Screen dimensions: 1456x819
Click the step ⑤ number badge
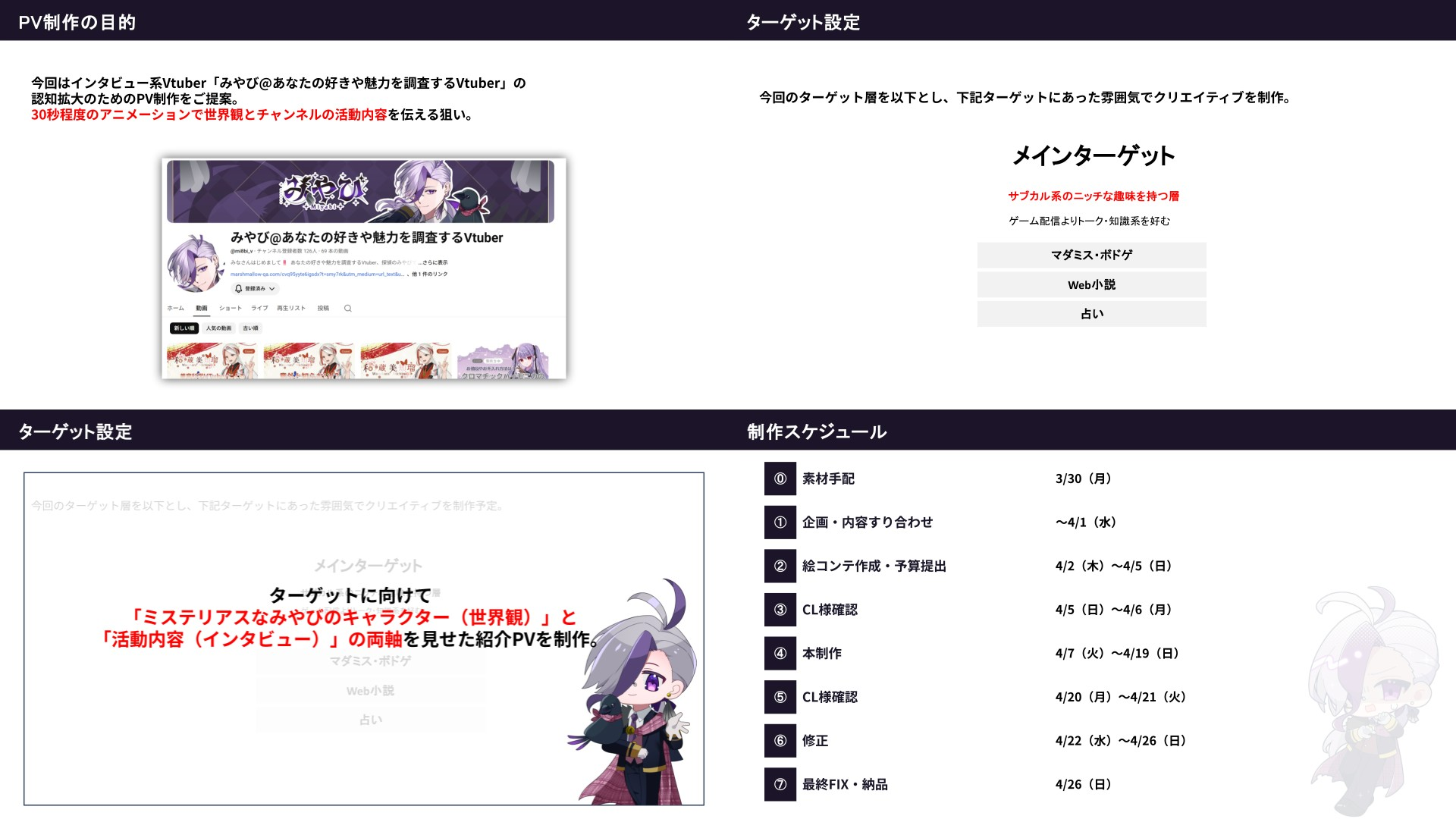(780, 697)
